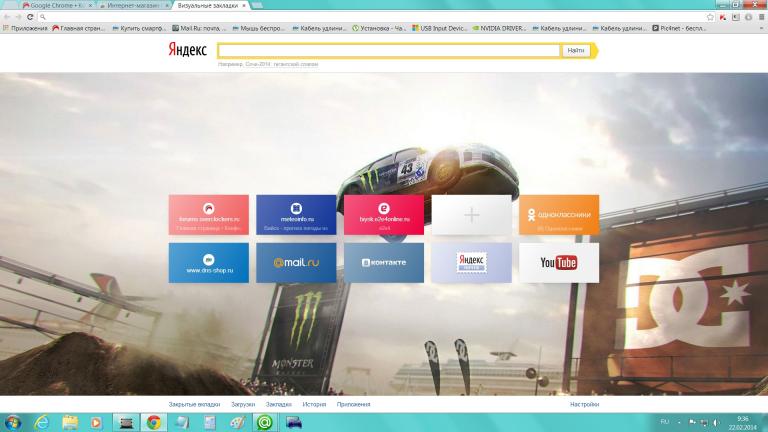The width and height of the screenshot is (768, 432).
Task: Open the VKontakte bookmark tile
Action: 384,263
